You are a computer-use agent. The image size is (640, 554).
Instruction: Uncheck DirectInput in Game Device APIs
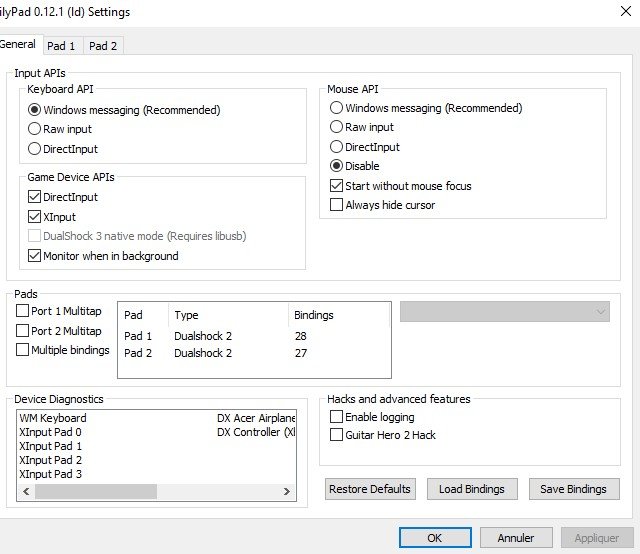(35, 198)
